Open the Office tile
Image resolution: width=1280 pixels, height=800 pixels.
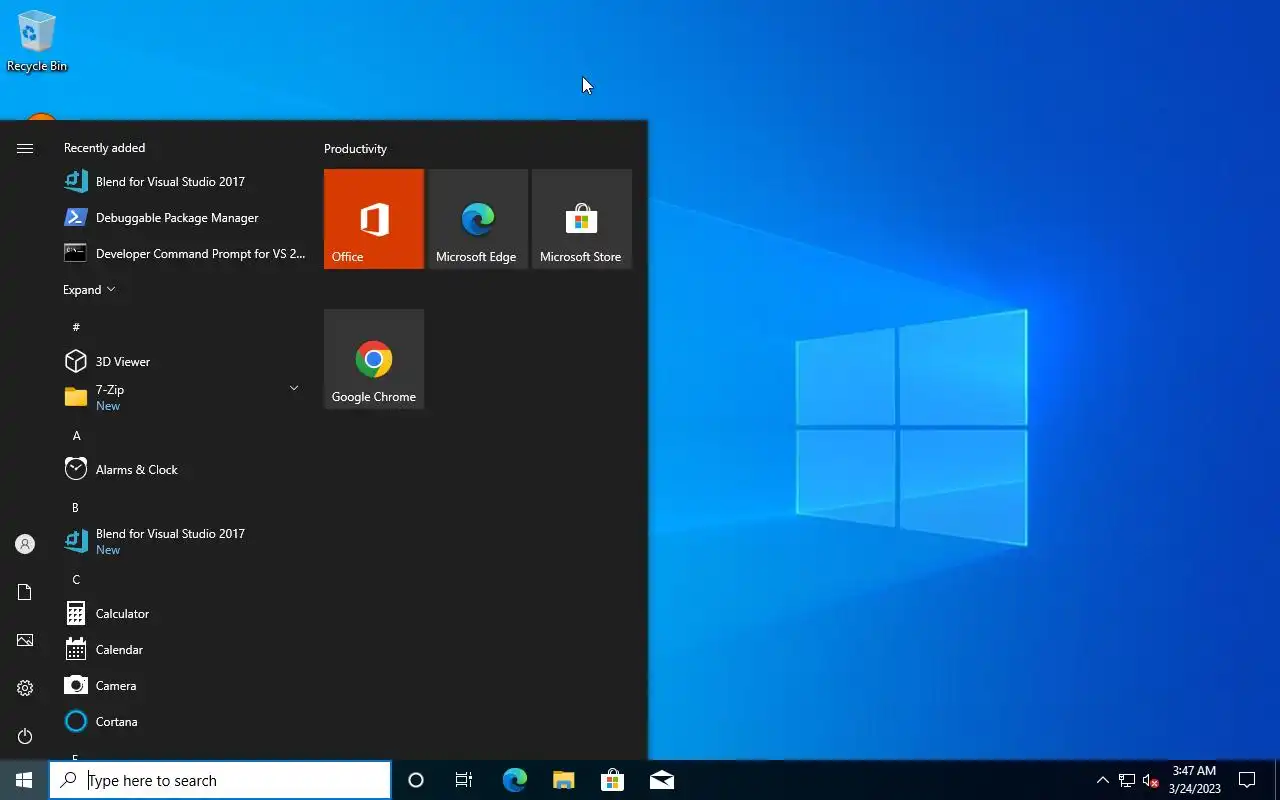[x=374, y=219]
